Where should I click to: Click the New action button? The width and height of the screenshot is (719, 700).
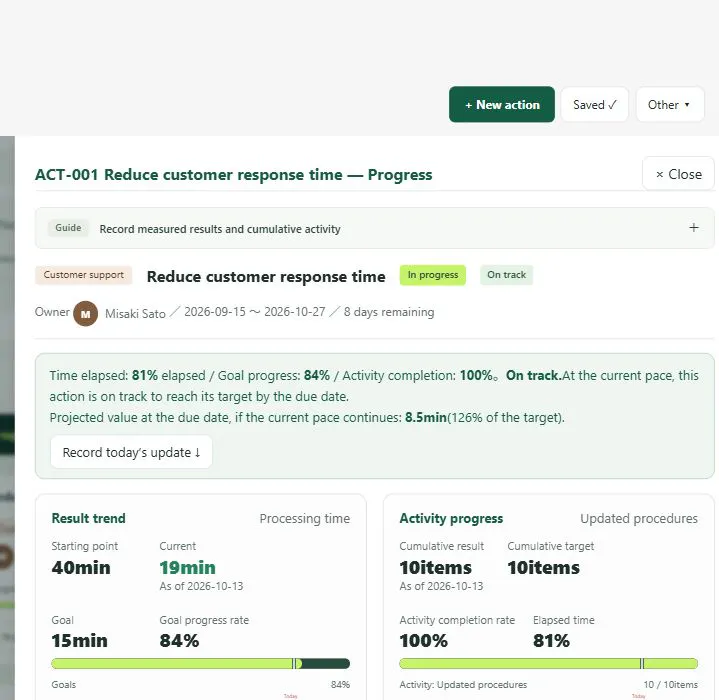click(502, 105)
